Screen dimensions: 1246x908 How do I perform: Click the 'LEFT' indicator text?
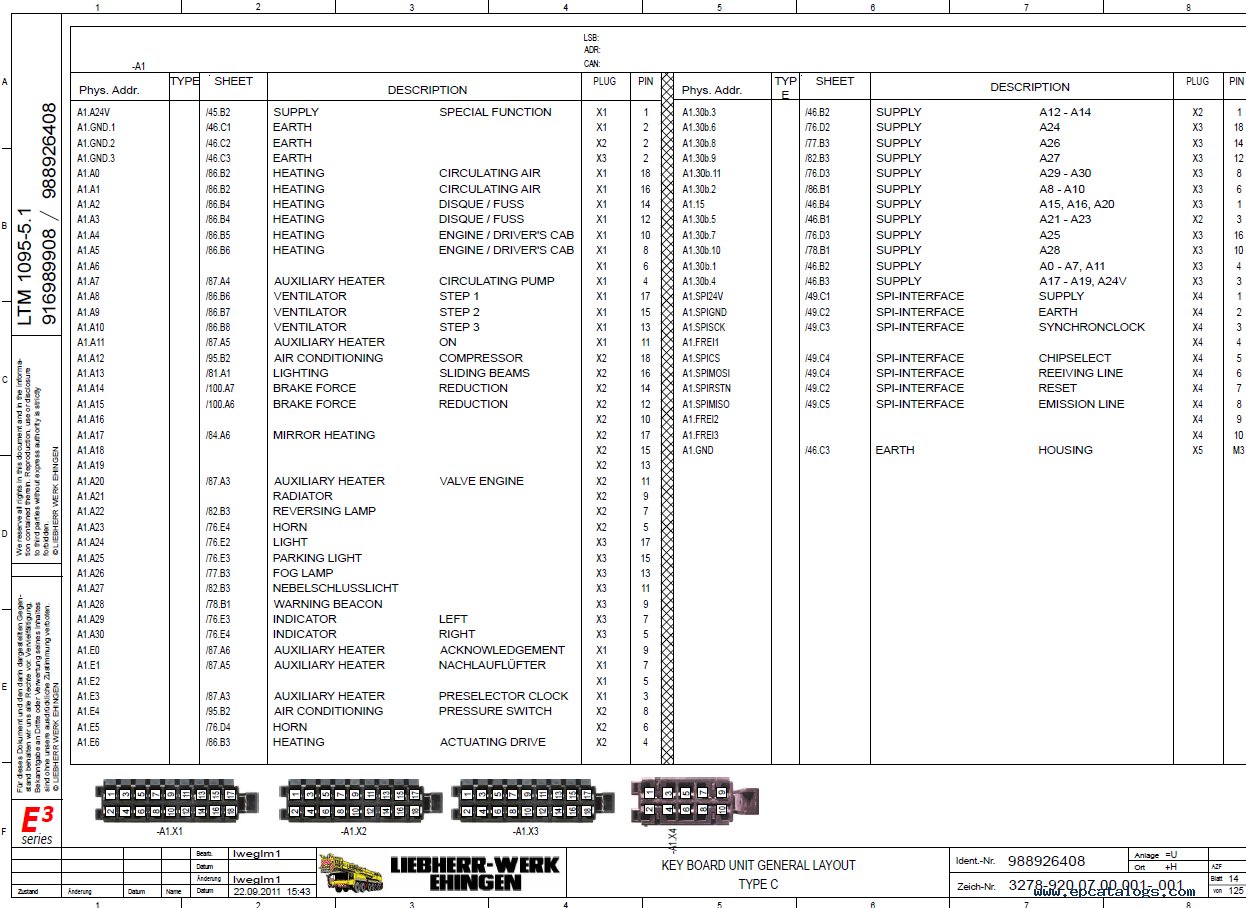[x=453, y=619]
